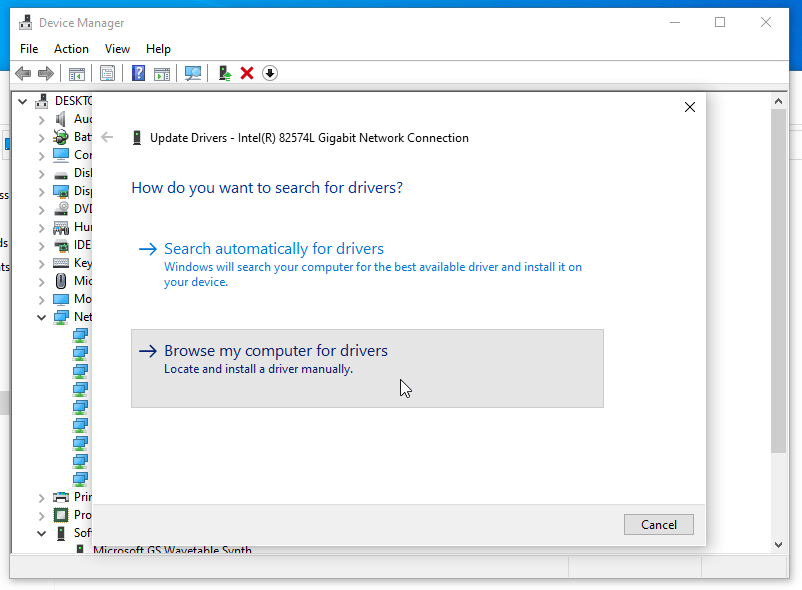Close the Update Drivers dialog

coord(690,107)
